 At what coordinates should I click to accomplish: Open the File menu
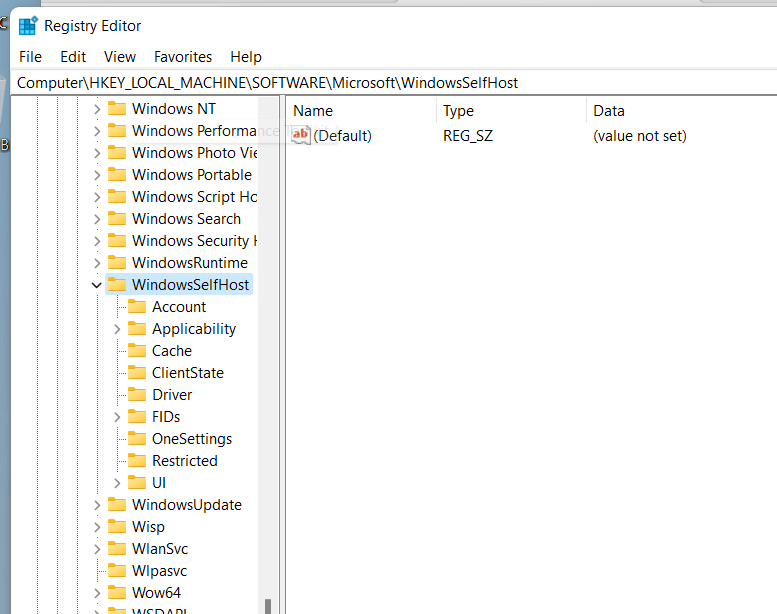point(30,57)
